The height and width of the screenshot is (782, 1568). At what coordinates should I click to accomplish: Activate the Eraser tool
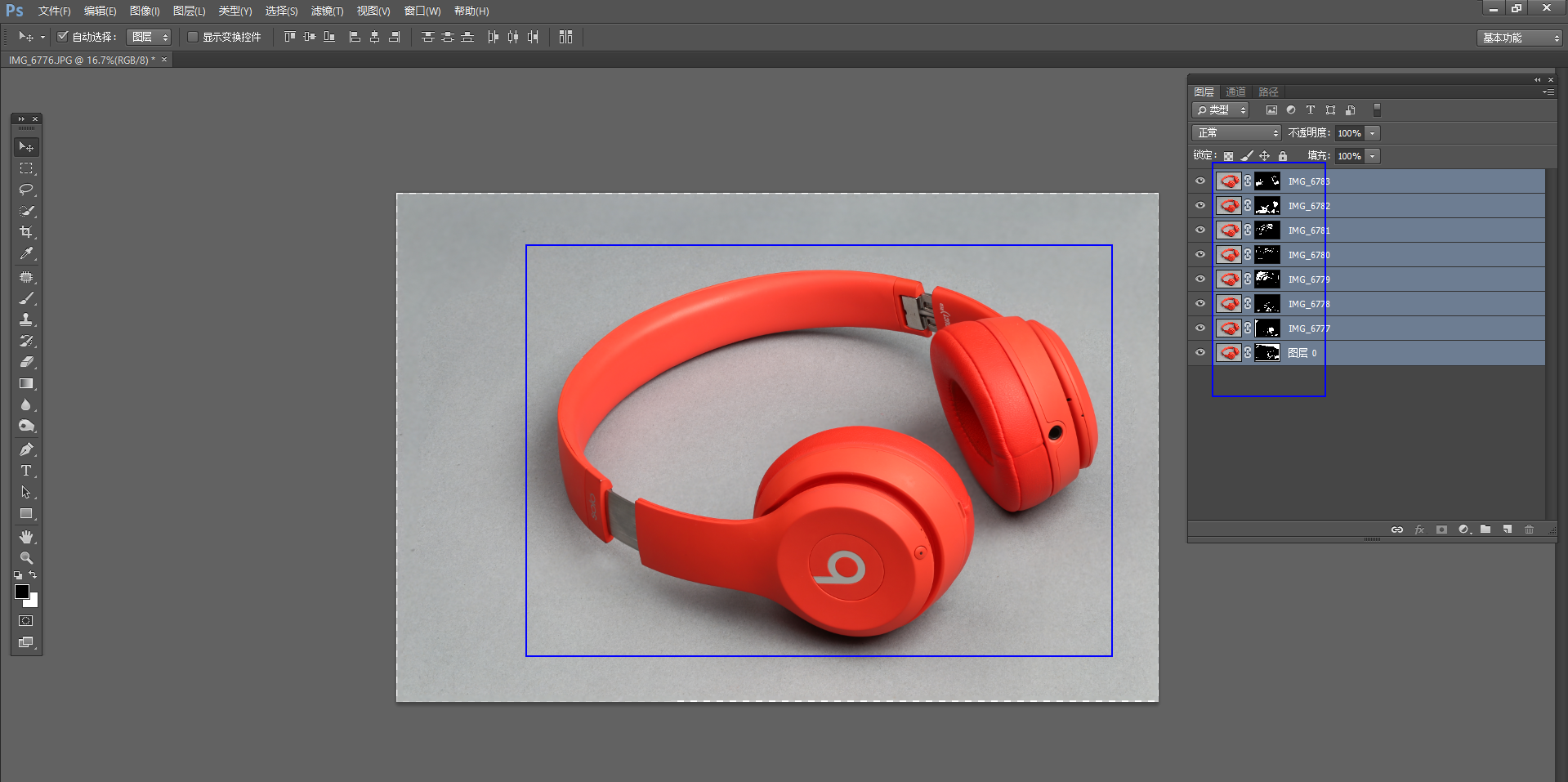(26, 362)
